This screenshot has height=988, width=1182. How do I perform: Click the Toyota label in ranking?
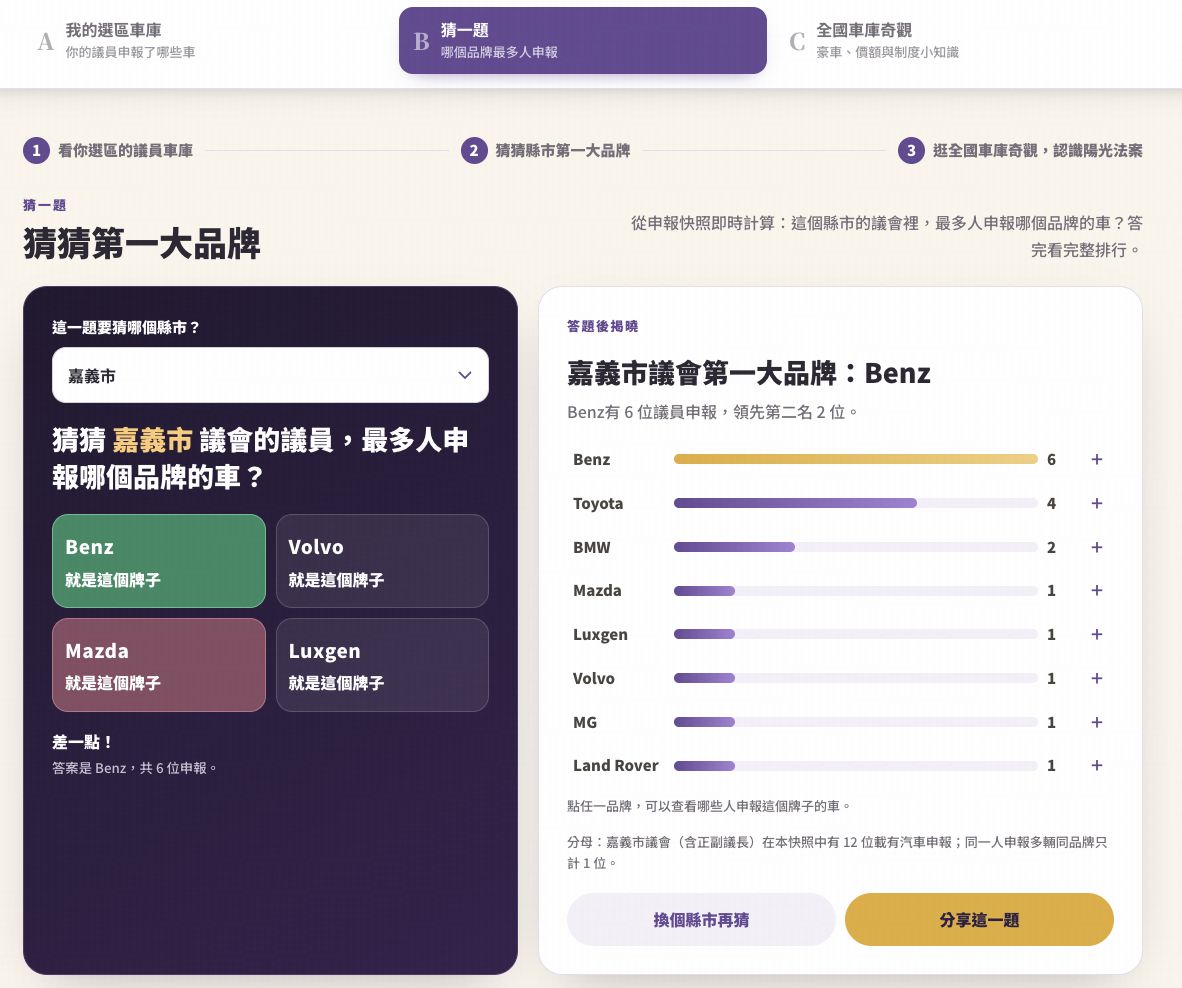click(x=598, y=503)
